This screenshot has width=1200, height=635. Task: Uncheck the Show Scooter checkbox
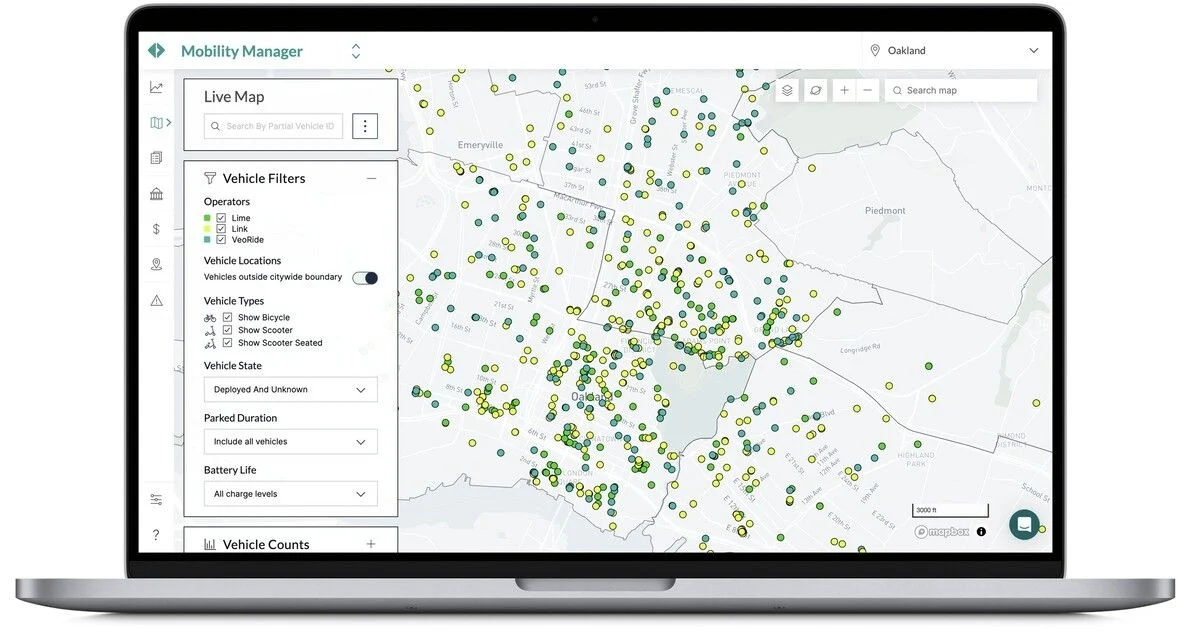228,330
